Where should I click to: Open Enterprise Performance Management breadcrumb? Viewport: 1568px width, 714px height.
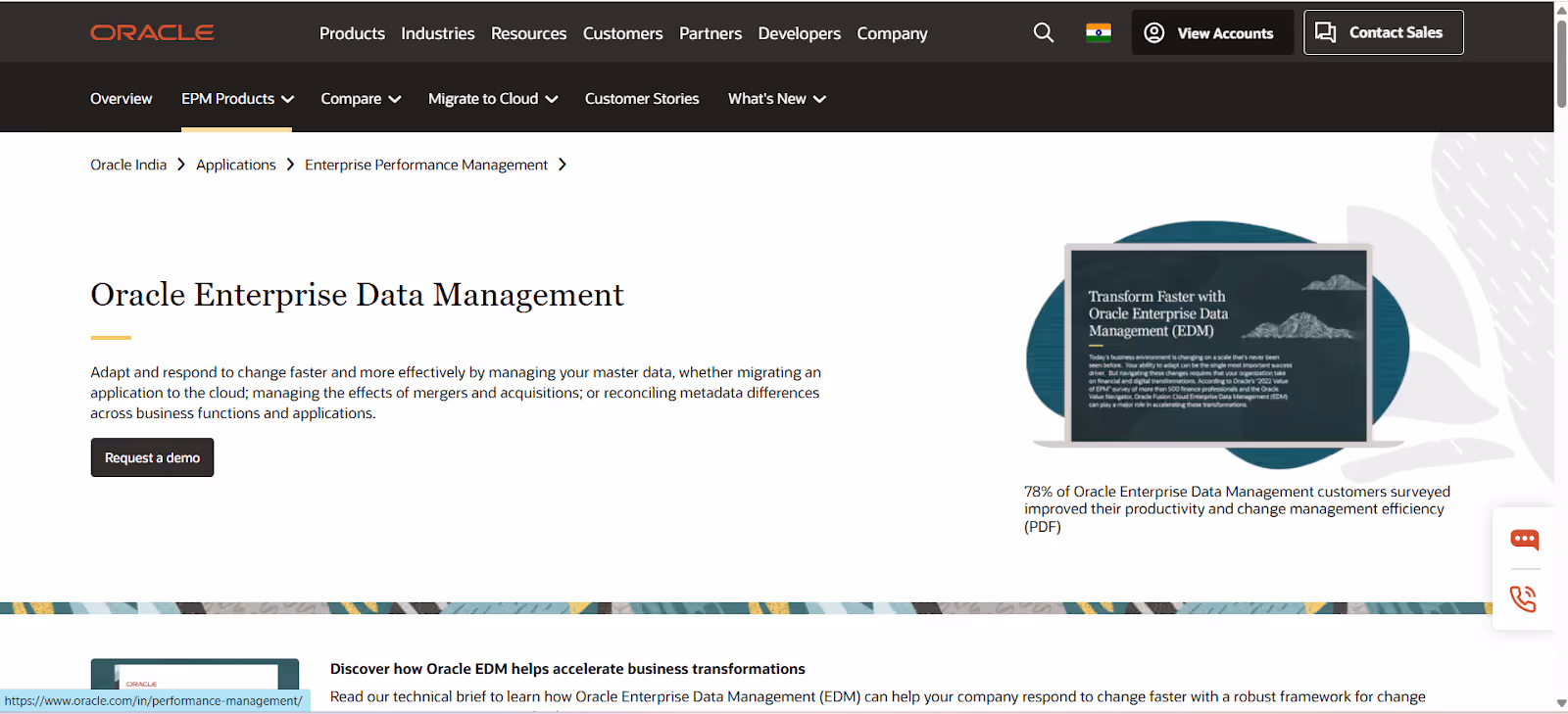click(426, 165)
